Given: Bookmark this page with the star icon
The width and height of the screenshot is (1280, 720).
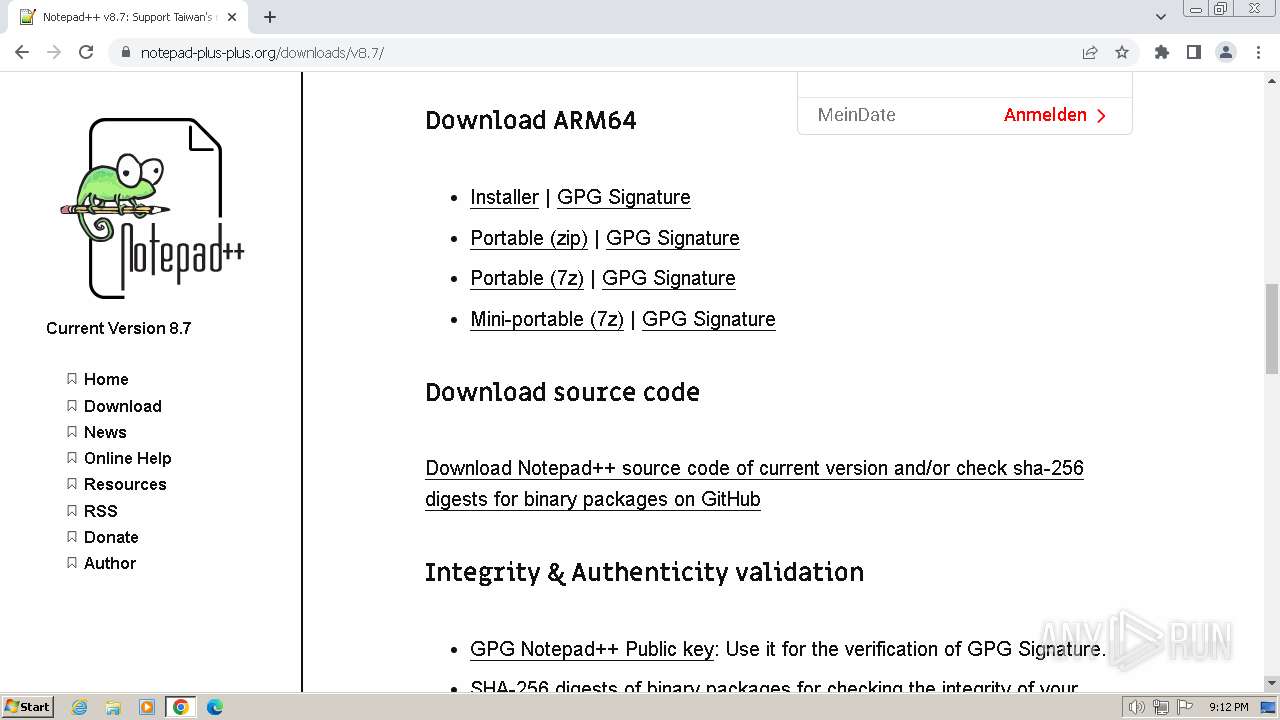Looking at the screenshot, I should [1122, 52].
